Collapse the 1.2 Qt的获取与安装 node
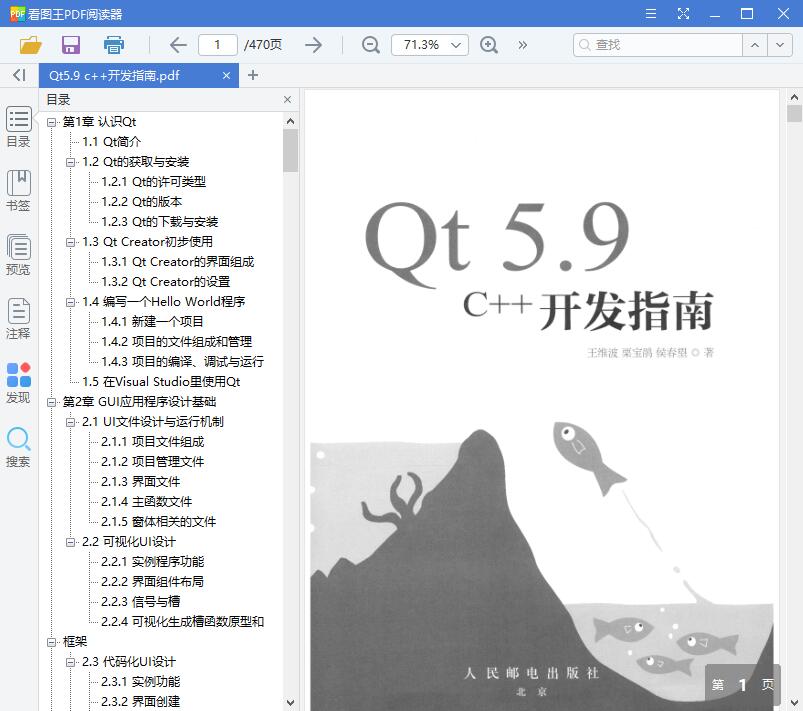The image size is (803, 711). click(x=70, y=162)
